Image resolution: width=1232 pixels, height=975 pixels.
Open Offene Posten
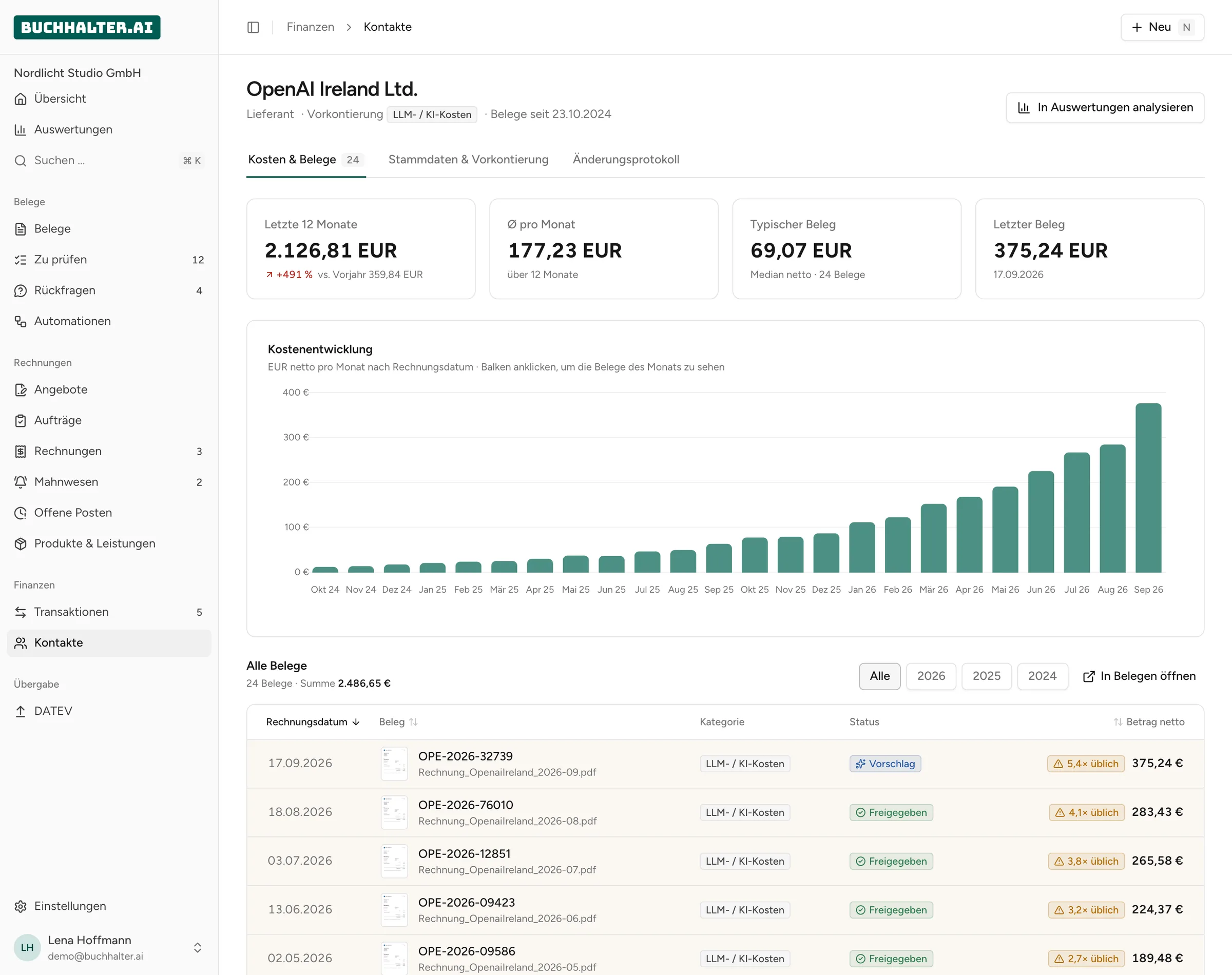coord(108,513)
